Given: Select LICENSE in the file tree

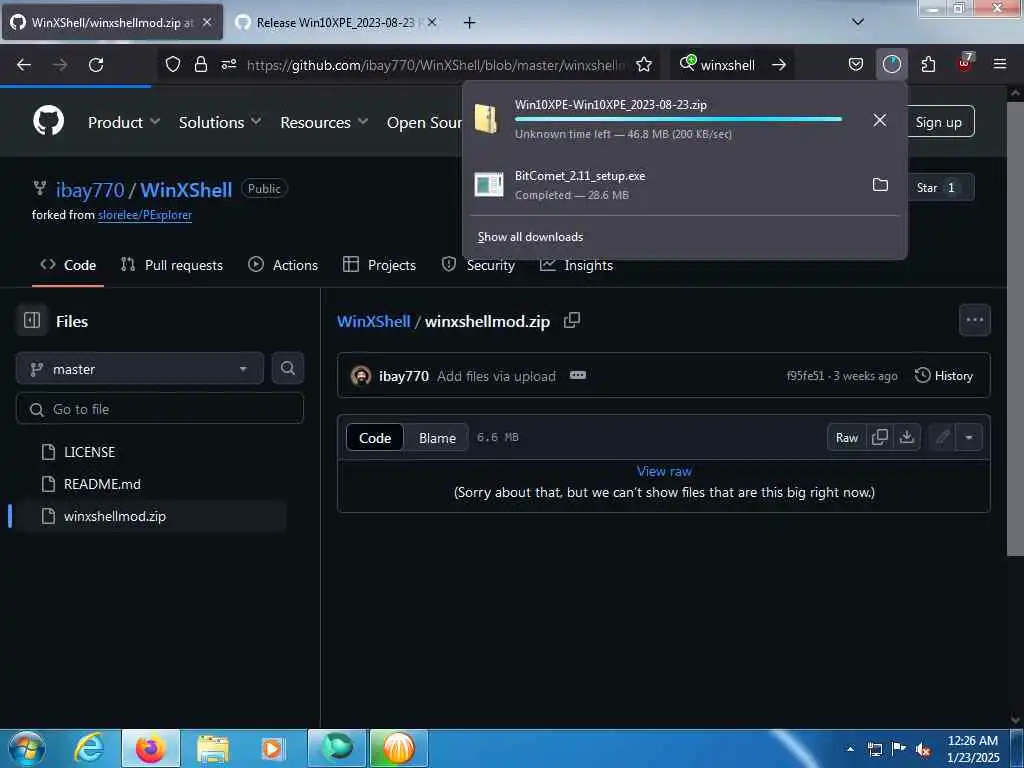Looking at the screenshot, I should click(x=89, y=452).
